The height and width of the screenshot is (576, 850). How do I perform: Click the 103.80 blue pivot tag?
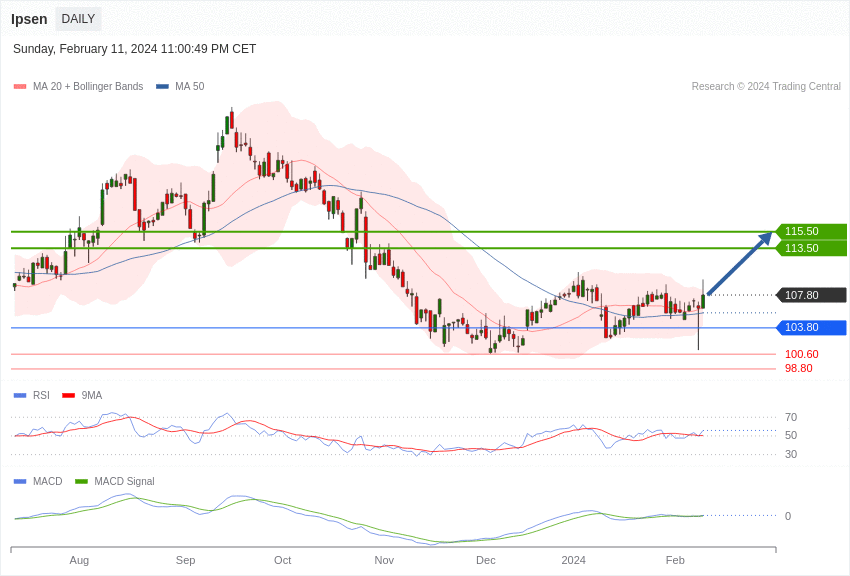tap(811, 327)
